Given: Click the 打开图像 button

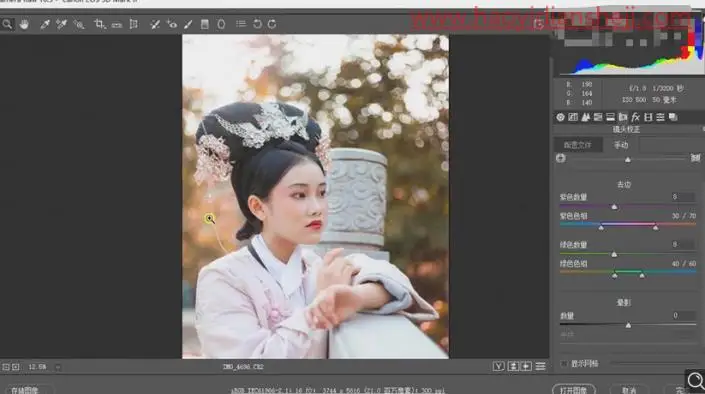Looking at the screenshot, I should tap(574, 390).
